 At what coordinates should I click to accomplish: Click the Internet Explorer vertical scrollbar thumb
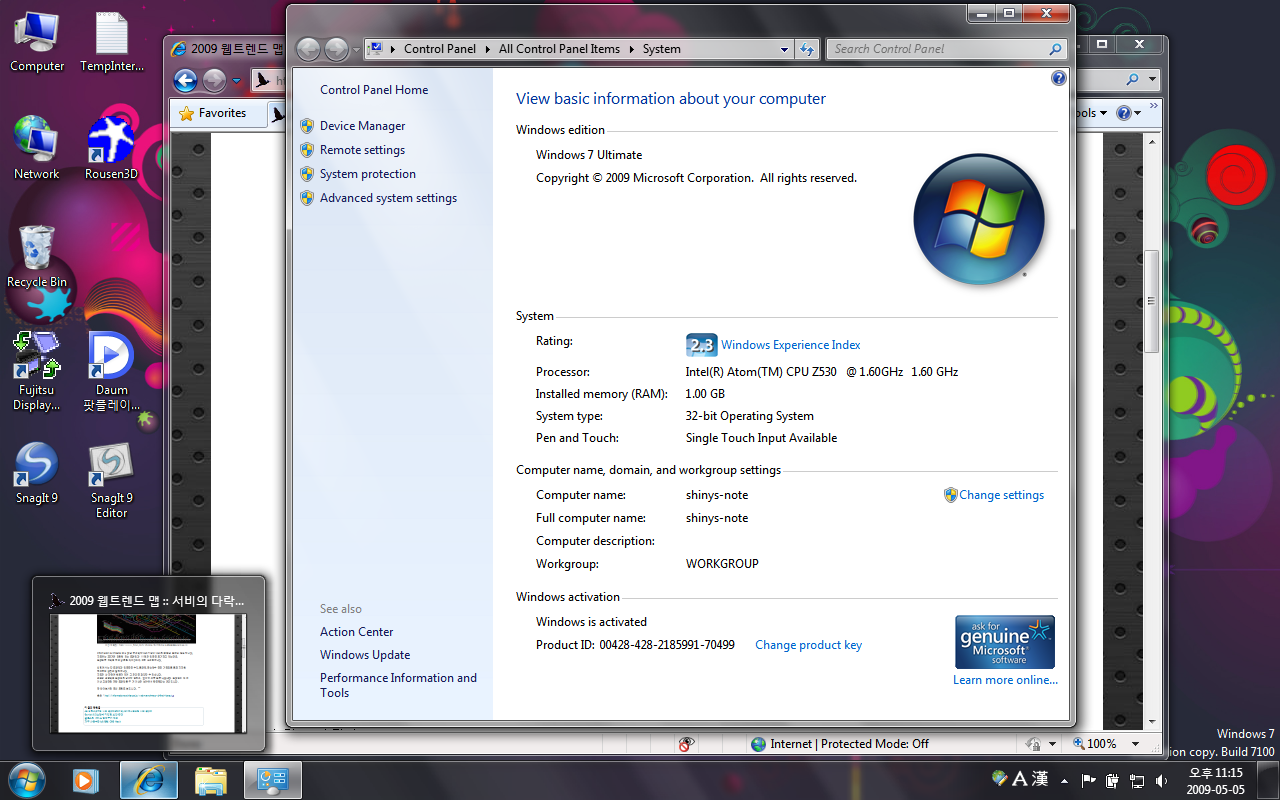(1151, 300)
